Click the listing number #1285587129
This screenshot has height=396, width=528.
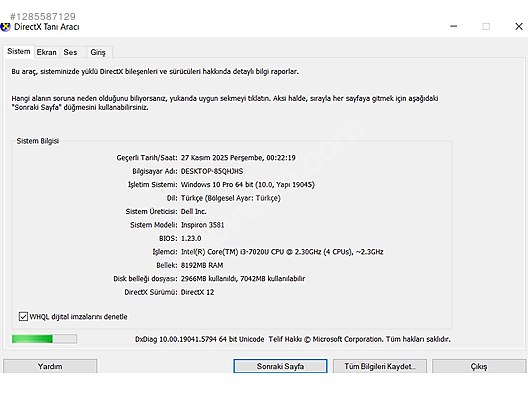coord(43,16)
